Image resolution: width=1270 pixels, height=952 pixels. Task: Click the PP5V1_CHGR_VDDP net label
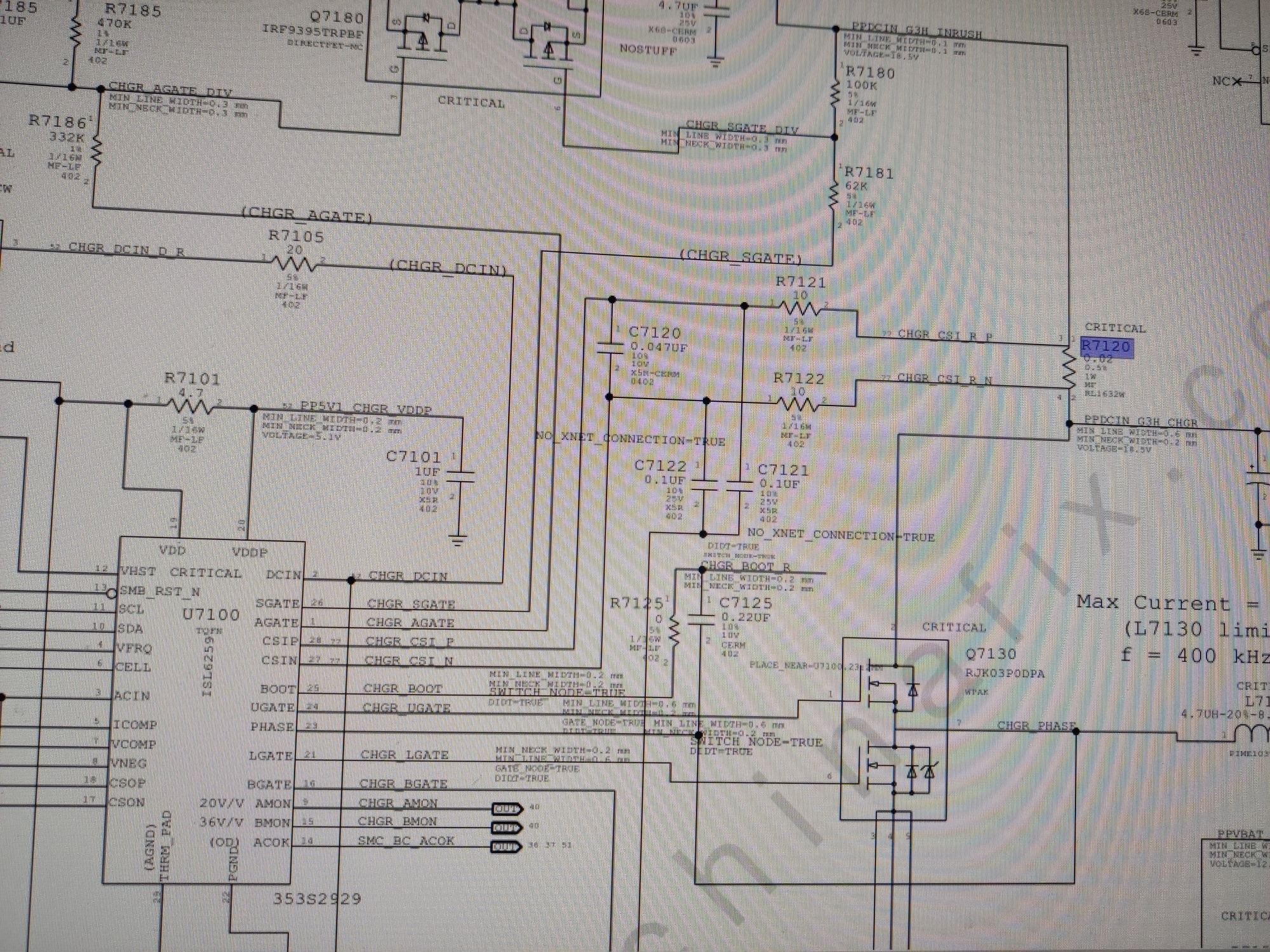(x=365, y=409)
